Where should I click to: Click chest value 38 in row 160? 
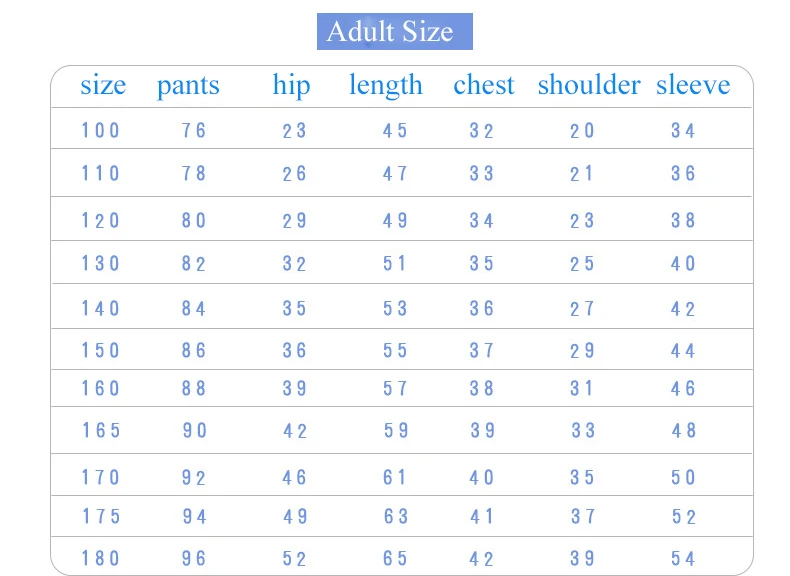[x=482, y=389]
